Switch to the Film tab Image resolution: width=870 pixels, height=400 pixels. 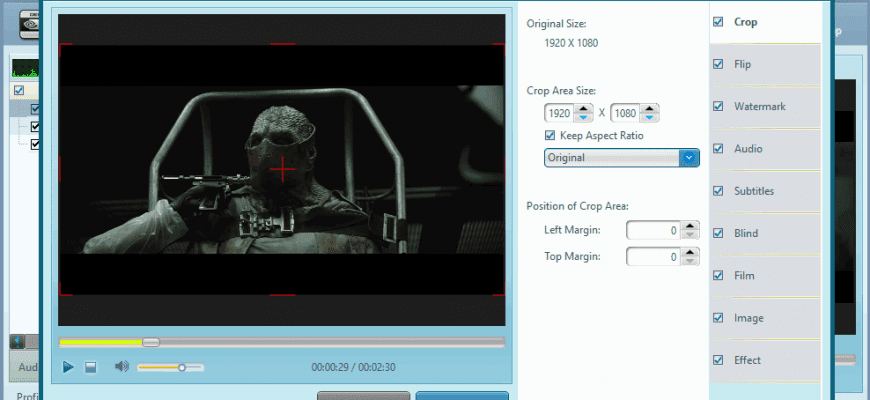pos(765,276)
